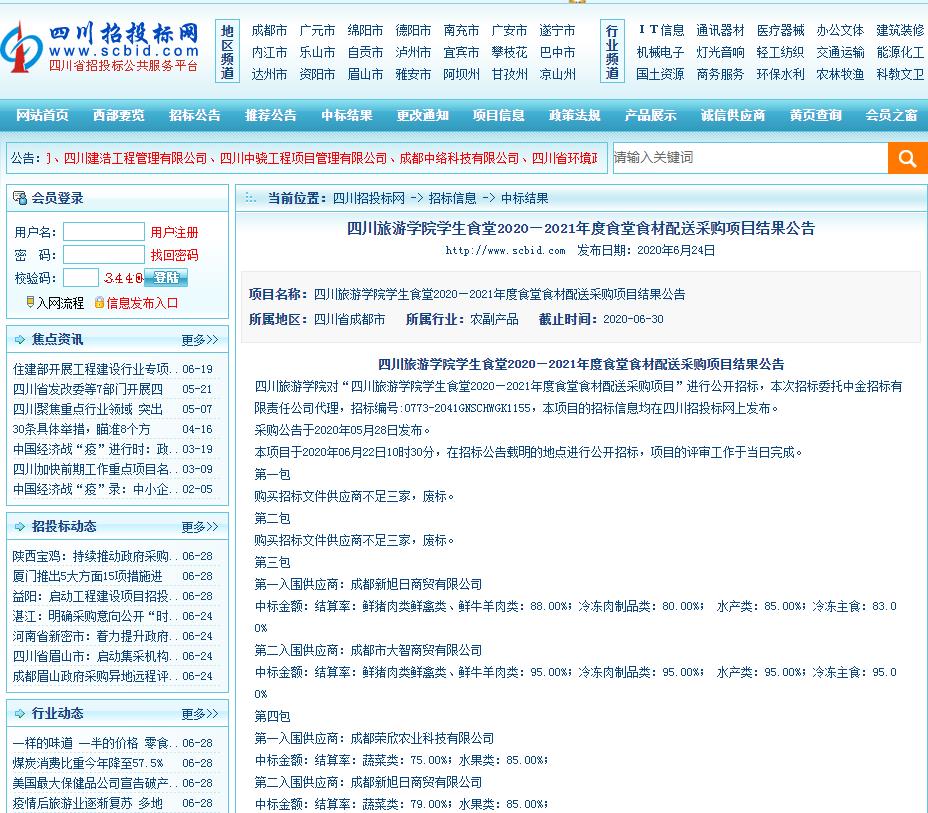Open 政策法规 navigation item
This screenshot has height=813, width=928.
[x=575, y=115]
